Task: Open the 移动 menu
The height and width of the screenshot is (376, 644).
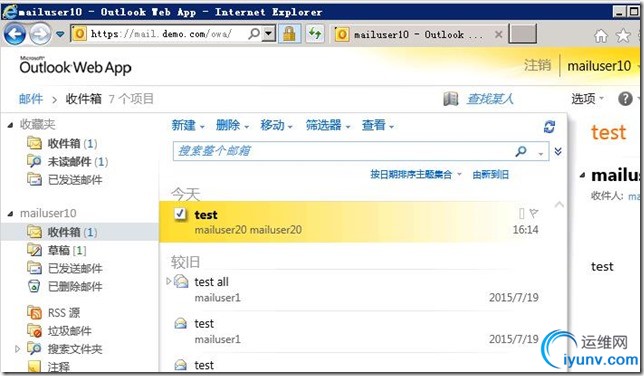Action: tap(276, 125)
